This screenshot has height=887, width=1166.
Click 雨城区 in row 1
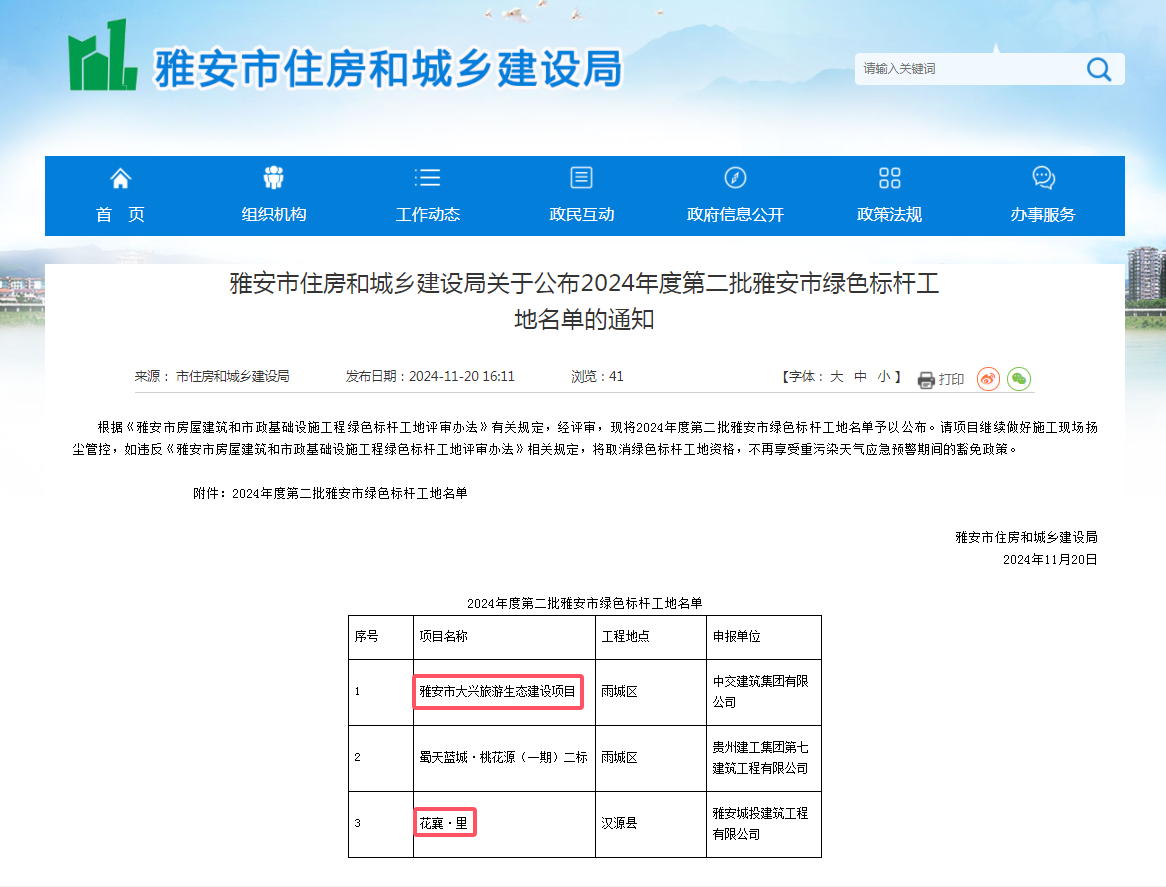point(619,692)
